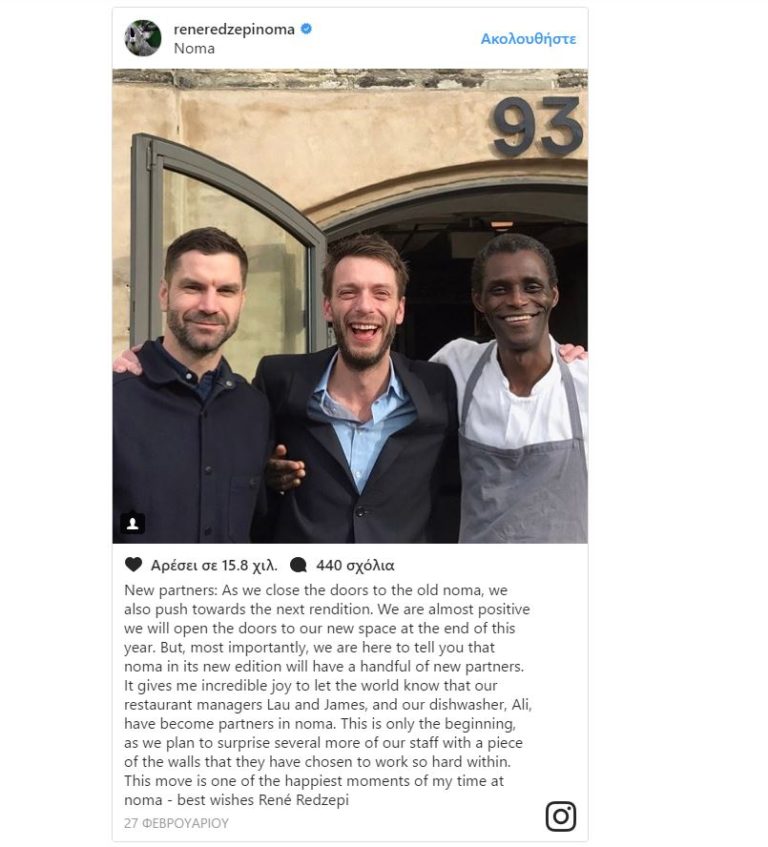View the 440 σχόλια comments
The height and width of the screenshot is (847, 768).
pyautogui.click(x=355, y=566)
